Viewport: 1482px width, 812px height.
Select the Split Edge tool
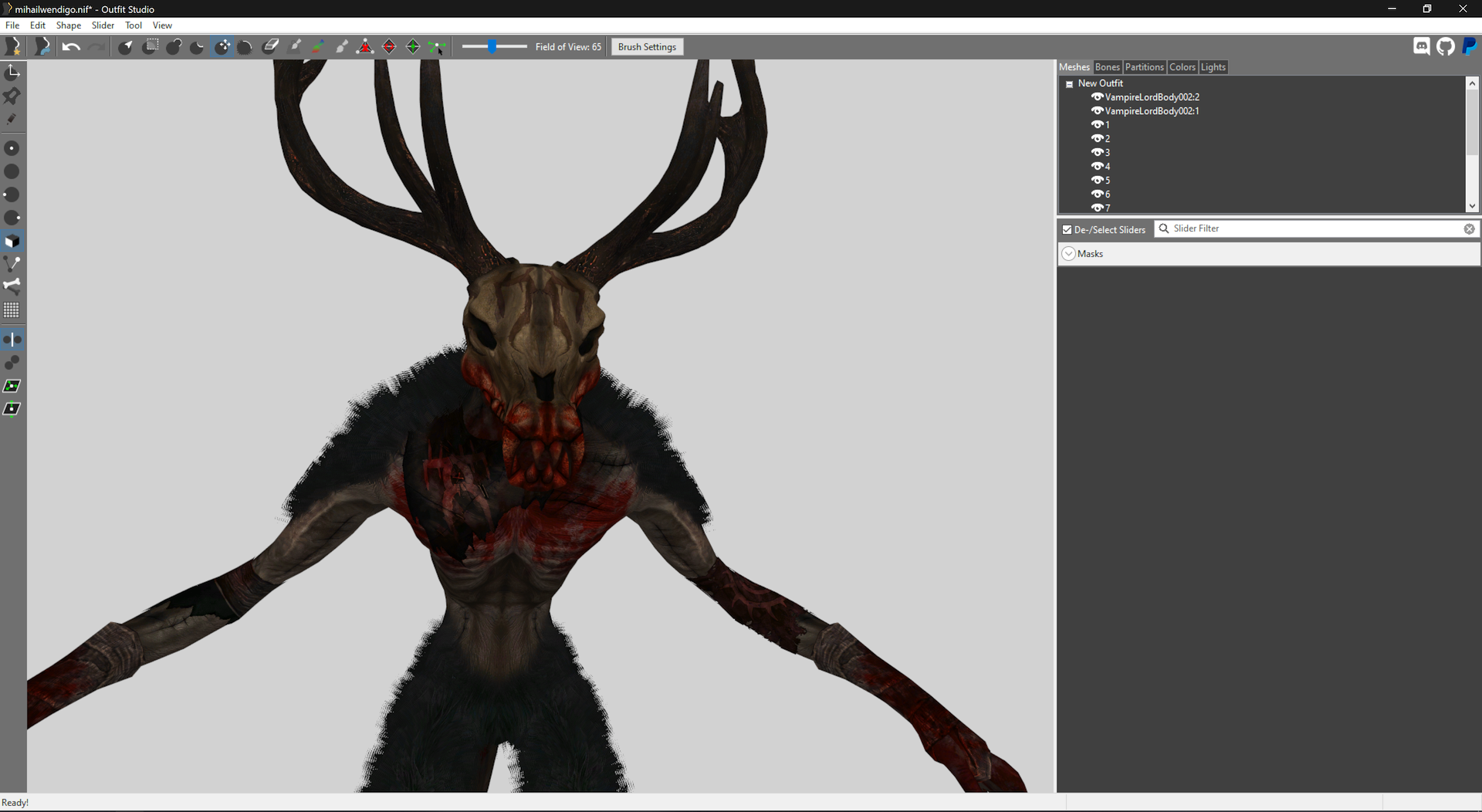pos(413,47)
